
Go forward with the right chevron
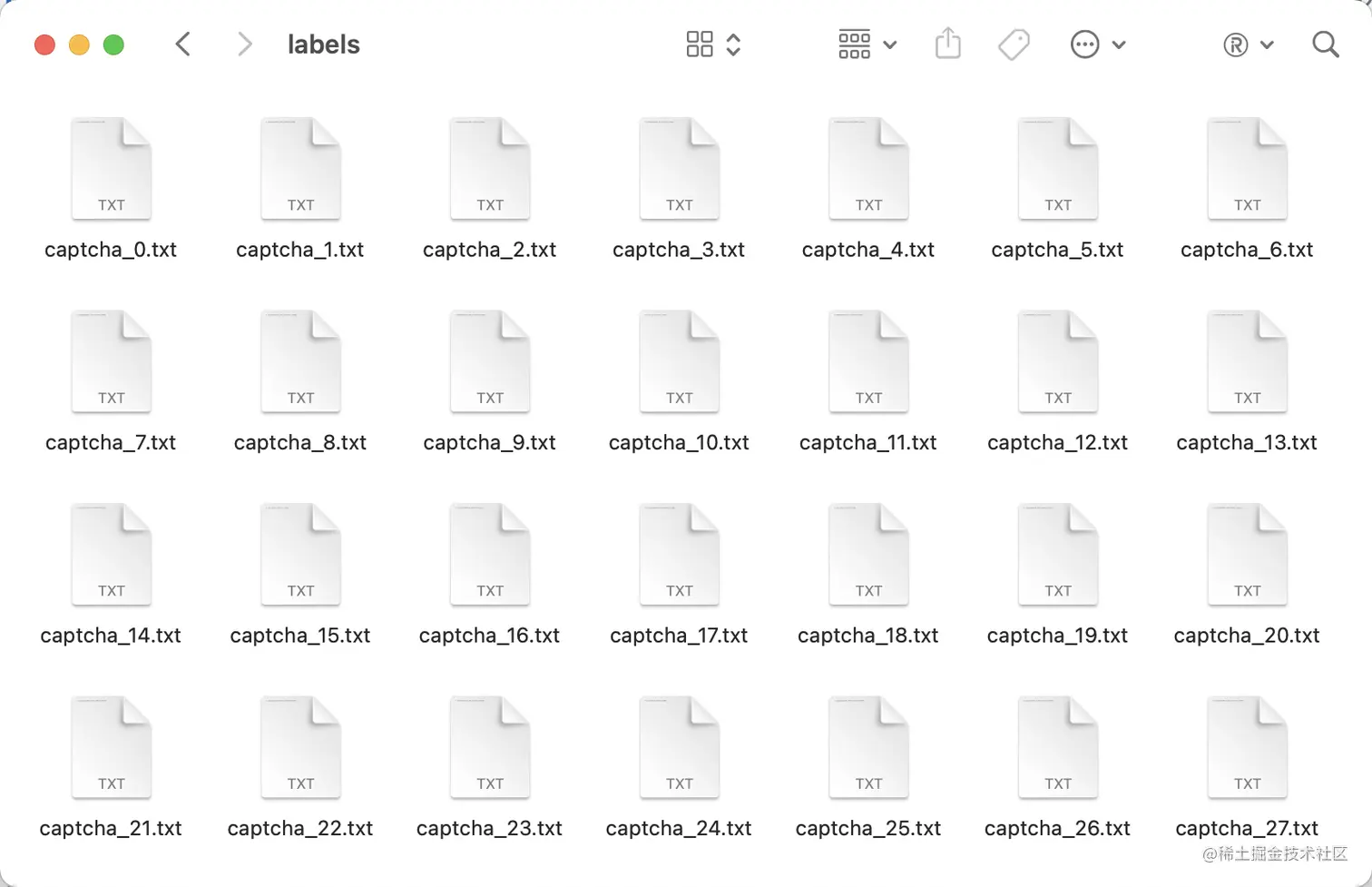tap(244, 44)
